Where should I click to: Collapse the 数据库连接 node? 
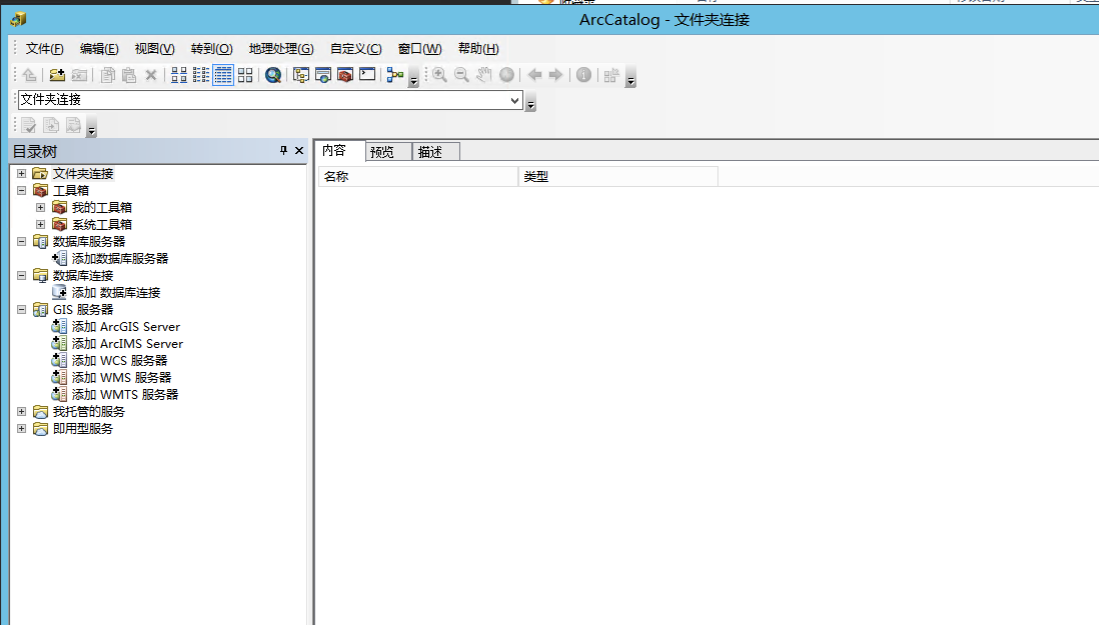[22, 275]
